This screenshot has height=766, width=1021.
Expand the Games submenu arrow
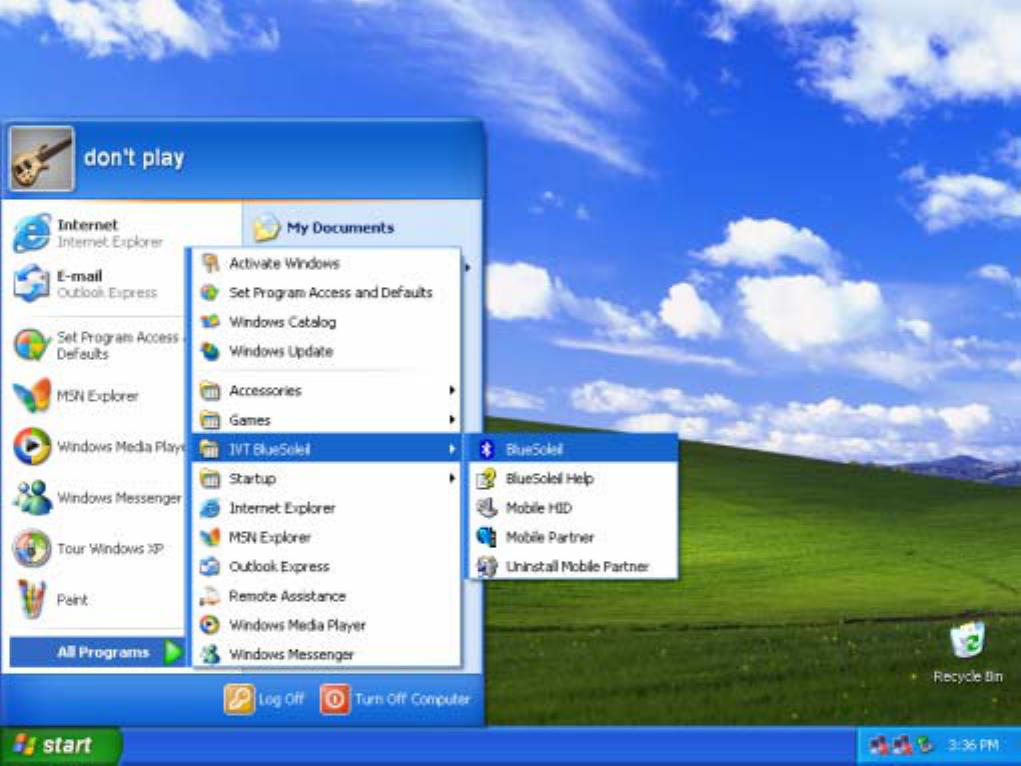(451, 419)
